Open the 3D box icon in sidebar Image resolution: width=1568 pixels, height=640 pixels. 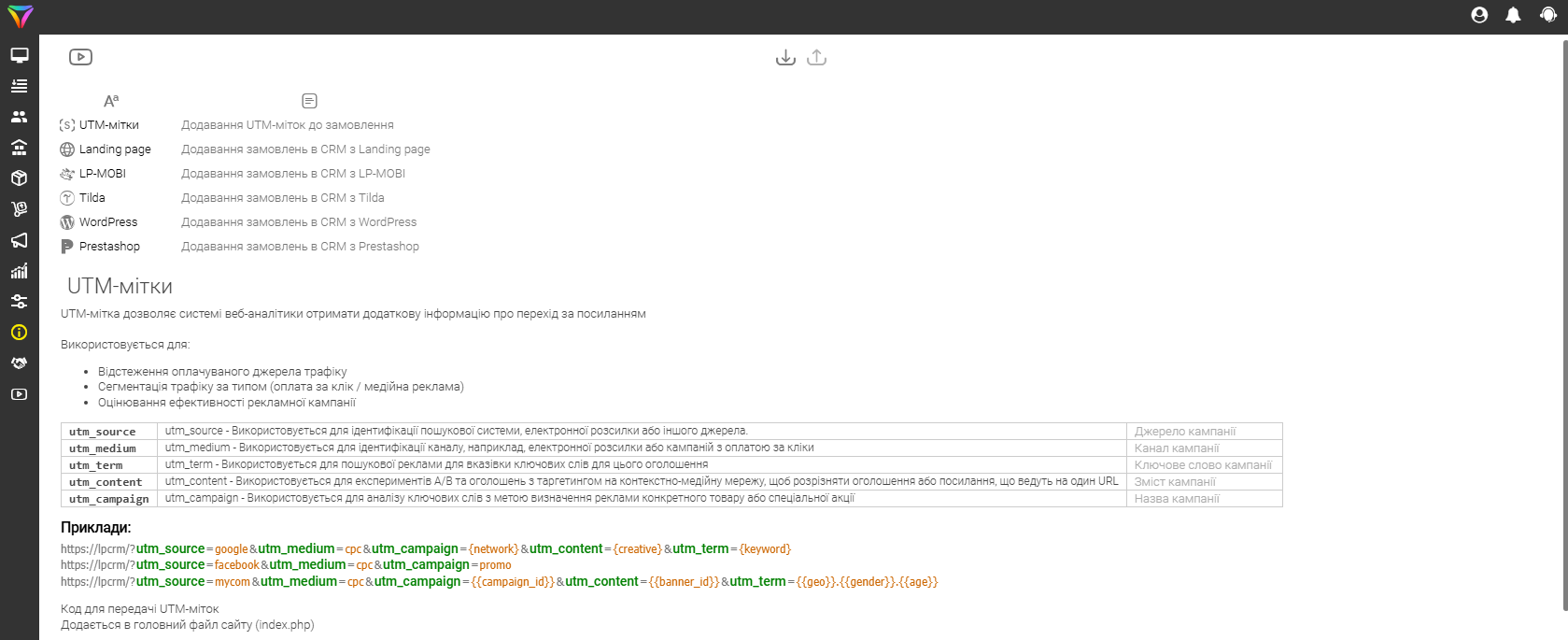point(19,178)
